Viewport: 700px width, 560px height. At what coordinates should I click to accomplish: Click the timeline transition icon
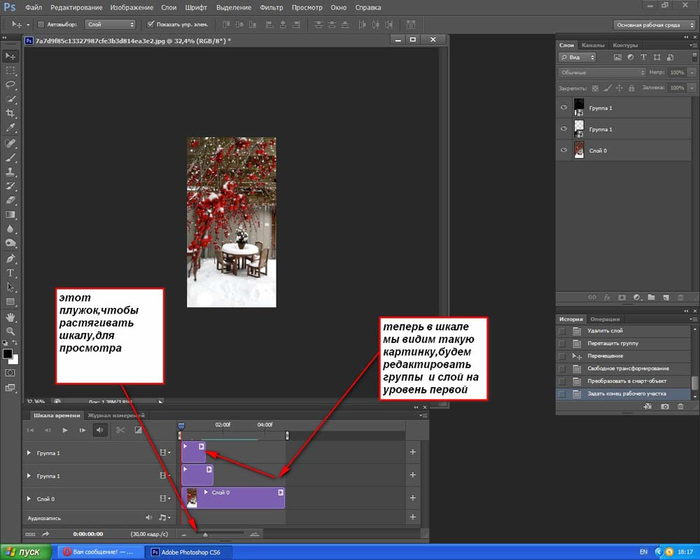[x=138, y=430]
